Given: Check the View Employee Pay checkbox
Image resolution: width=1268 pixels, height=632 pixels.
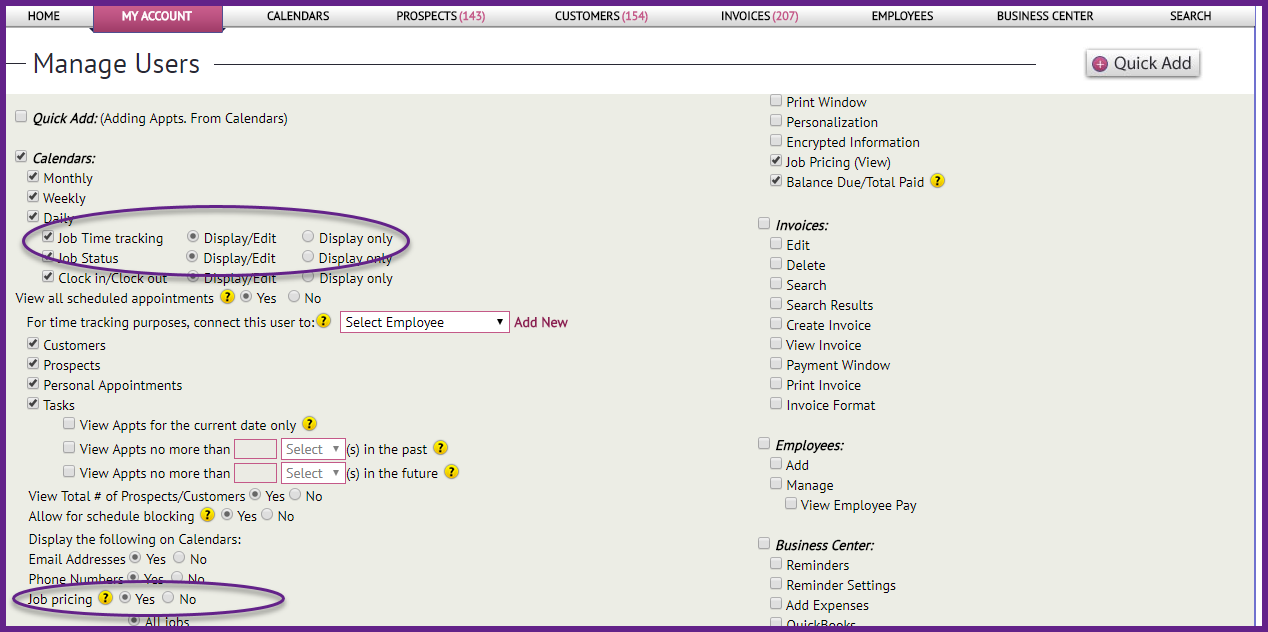Looking at the screenshot, I should [791, 504].
